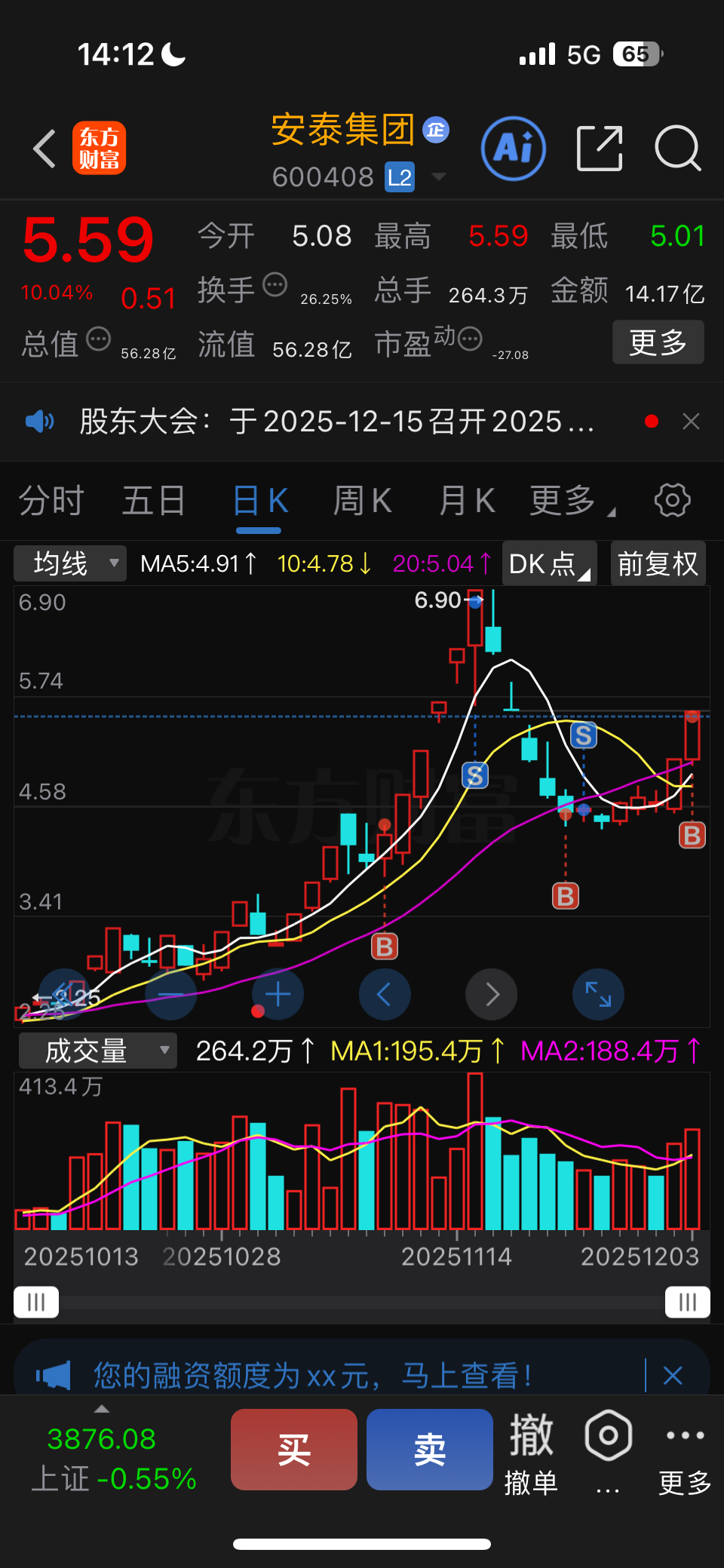Tap the battery 65 indicator
Viewport: 724px width, 1568px height.
click(638, 54)
